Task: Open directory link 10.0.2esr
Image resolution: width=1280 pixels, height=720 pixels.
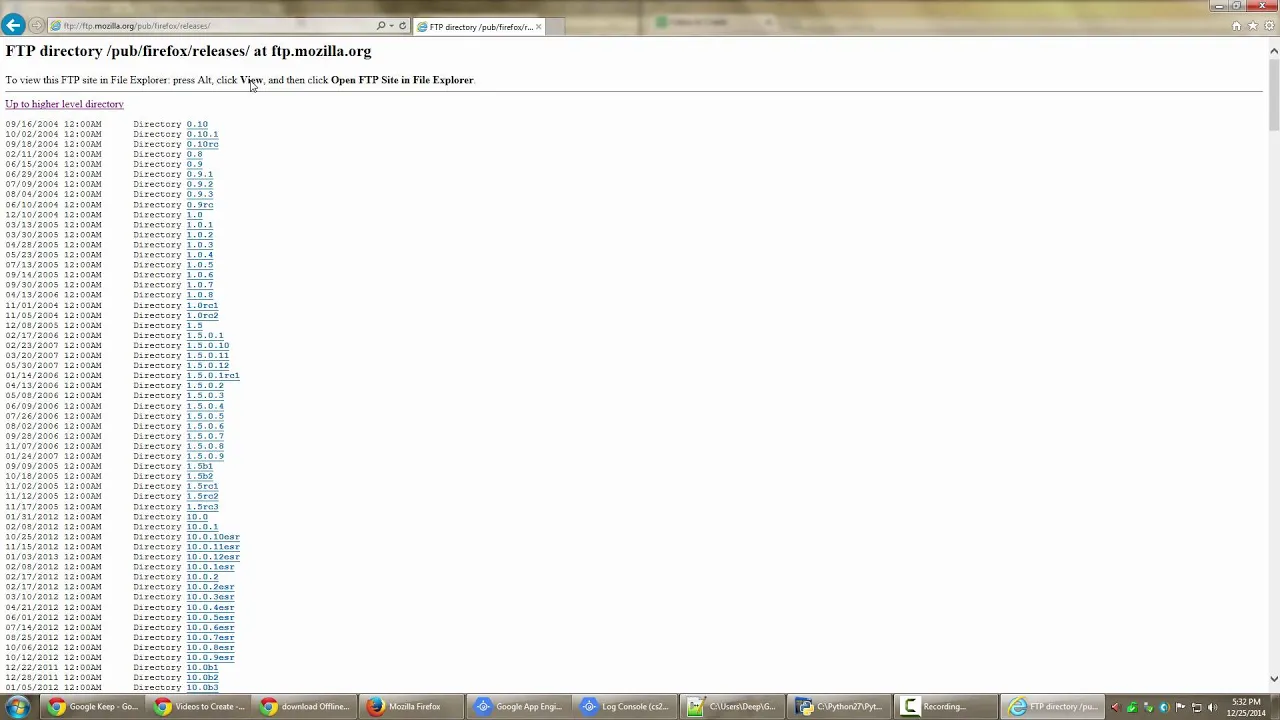Action: click(x=210, y=587)
